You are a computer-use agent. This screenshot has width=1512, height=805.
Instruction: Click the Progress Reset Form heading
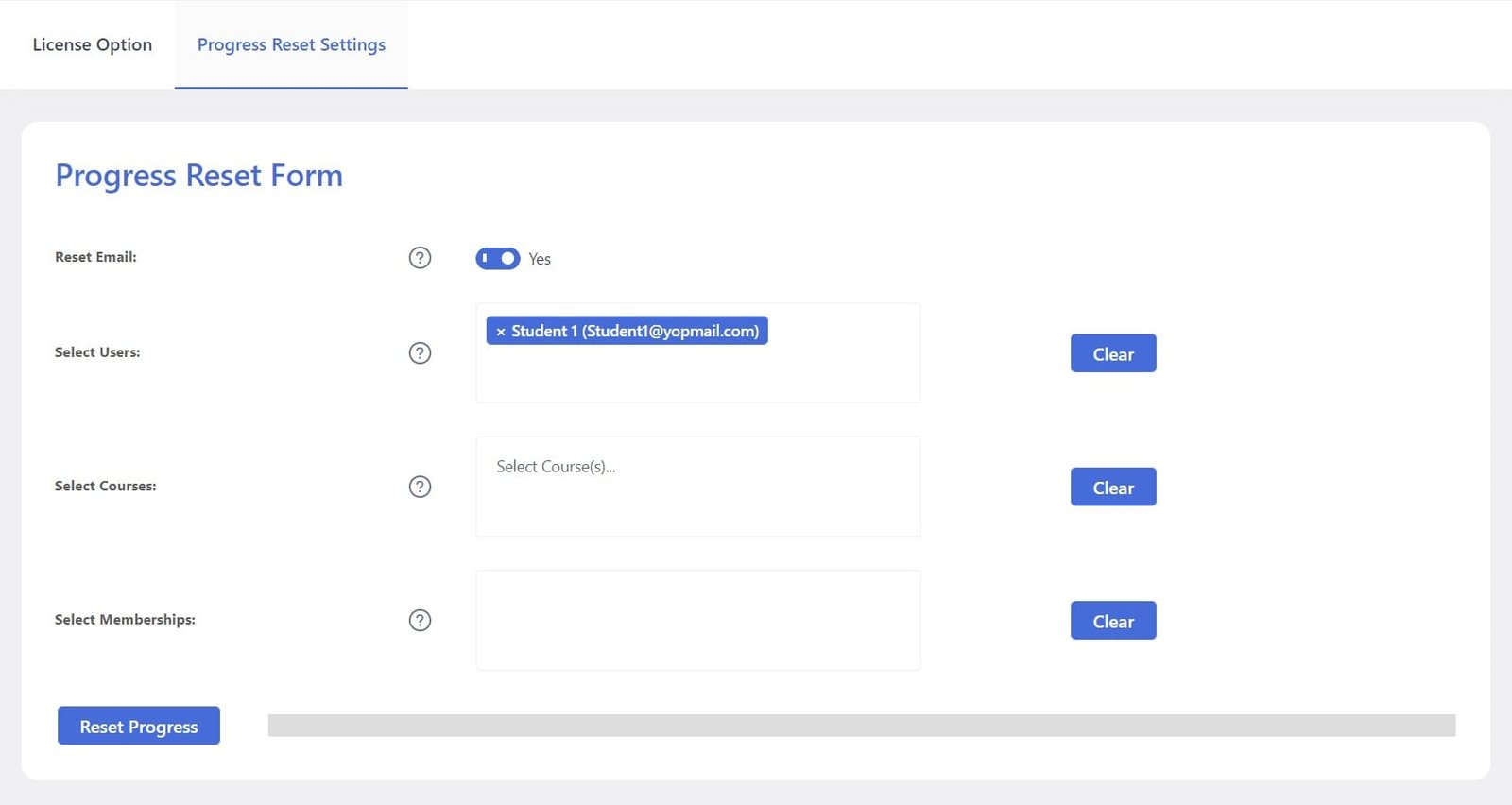(198, 176)
